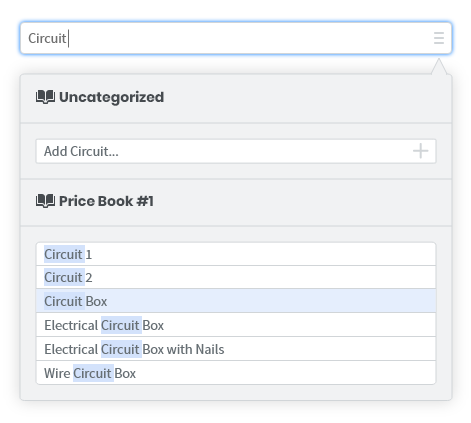Viewport: 471px width, 423px height.
Task: Choose the Add Circuit... option
Action: tap(236, 151)
